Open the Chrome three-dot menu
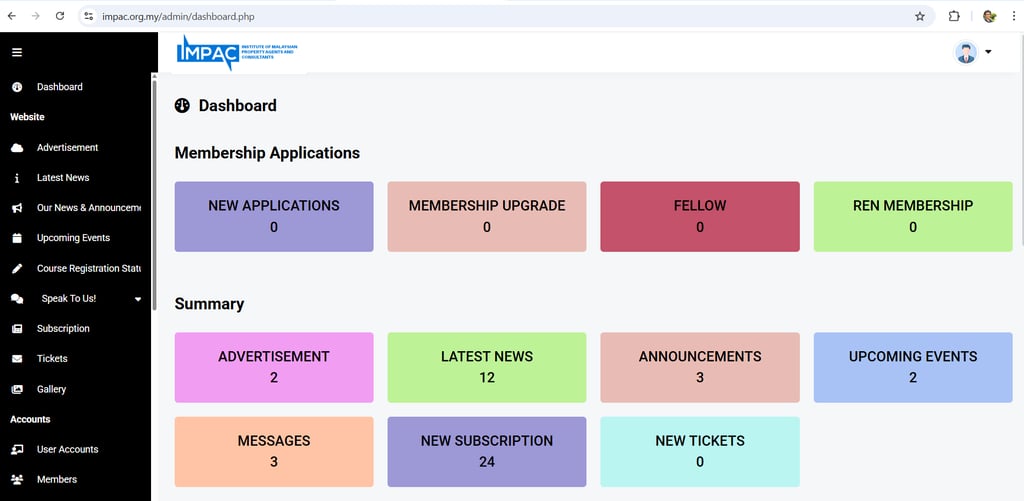Viewport: 1024px width, 501px height. tap(1013, 16)
